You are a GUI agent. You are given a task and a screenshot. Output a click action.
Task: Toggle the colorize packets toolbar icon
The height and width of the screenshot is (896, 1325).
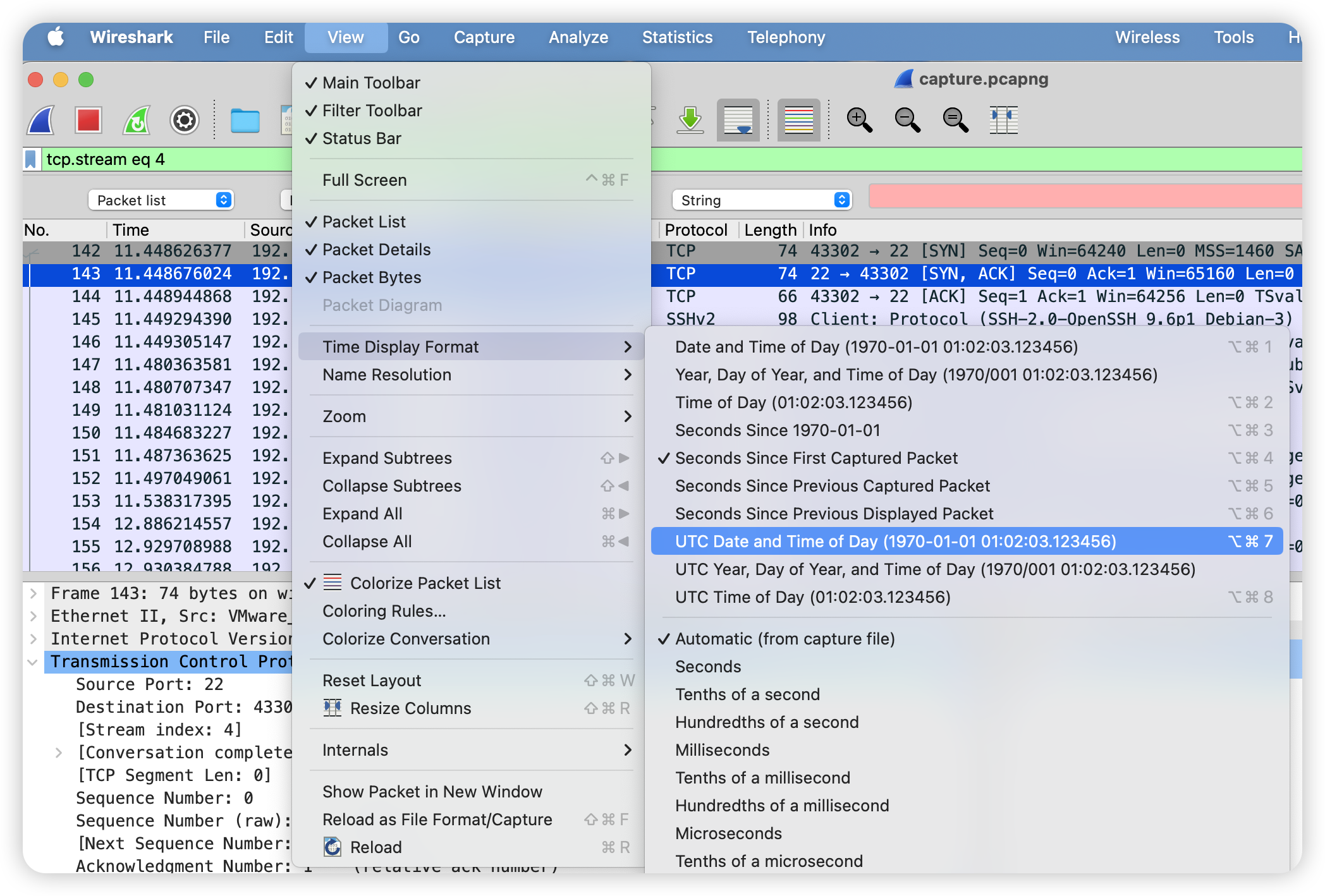(798, 120)
